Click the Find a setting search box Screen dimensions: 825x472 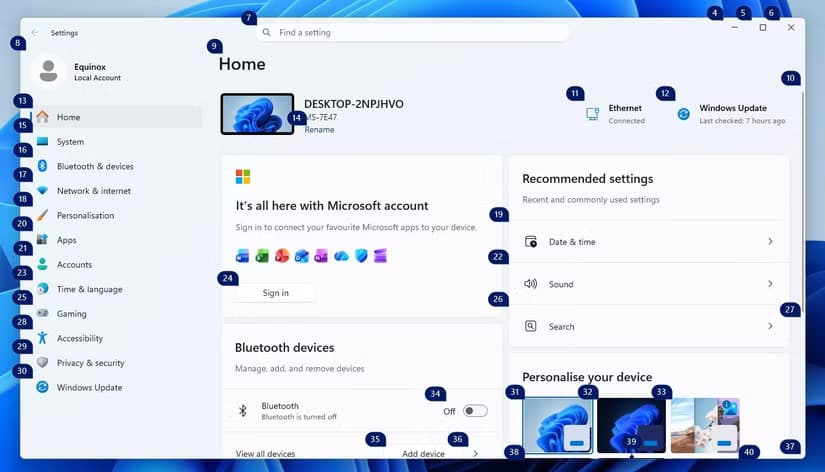point(412,32)
